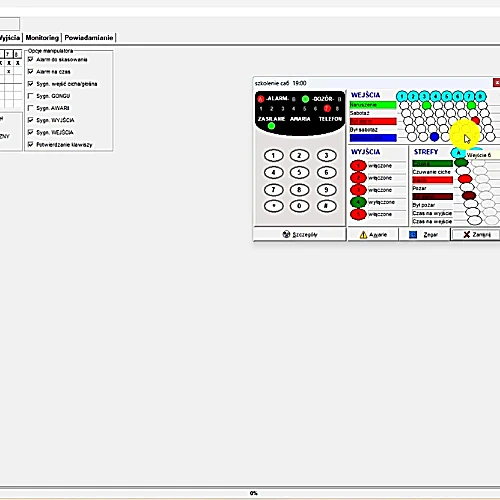Toggle Sygn. WYJŚCIA checkbox

click(31, 120)
